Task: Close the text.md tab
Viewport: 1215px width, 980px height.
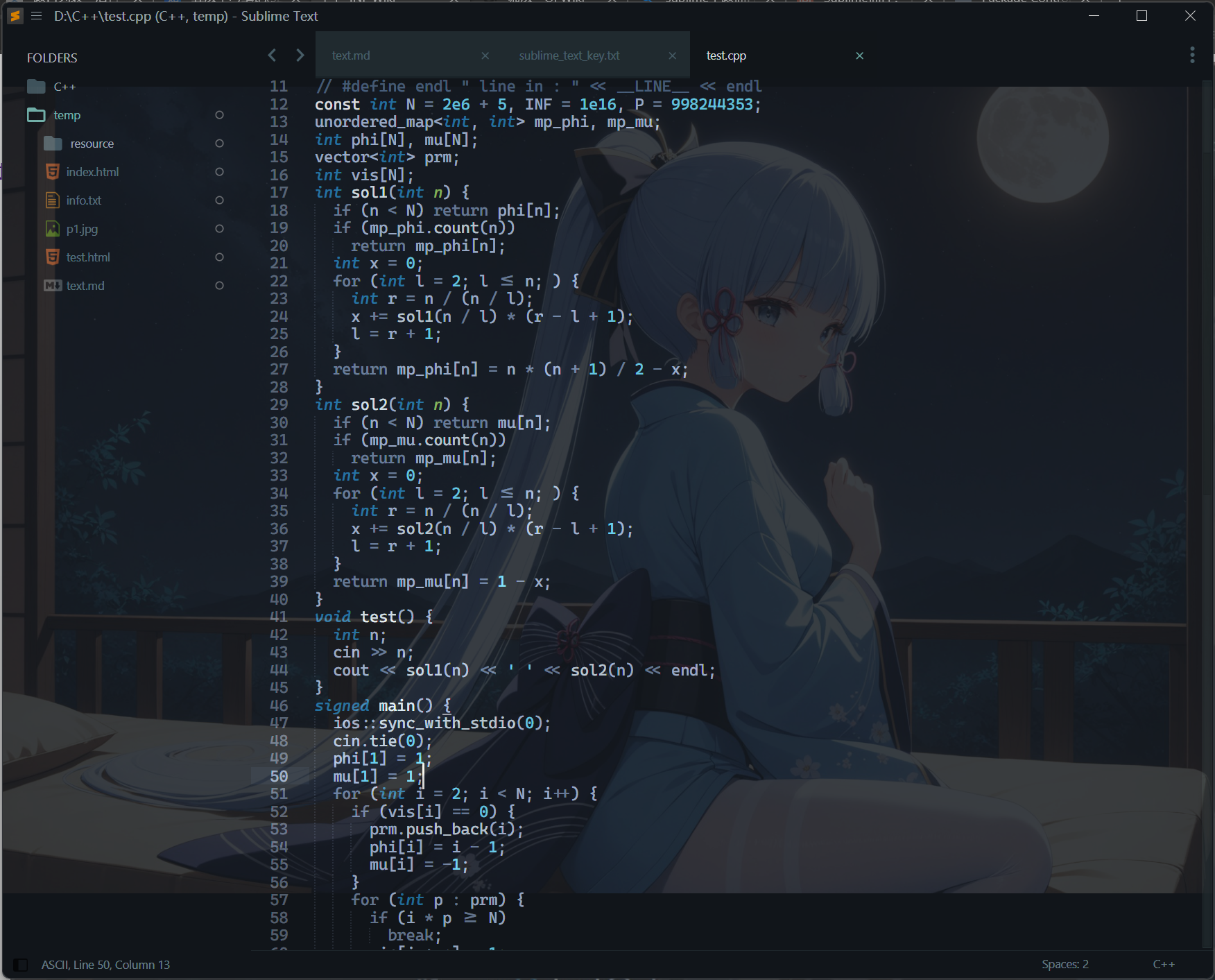Action: (x=485, y=55)
